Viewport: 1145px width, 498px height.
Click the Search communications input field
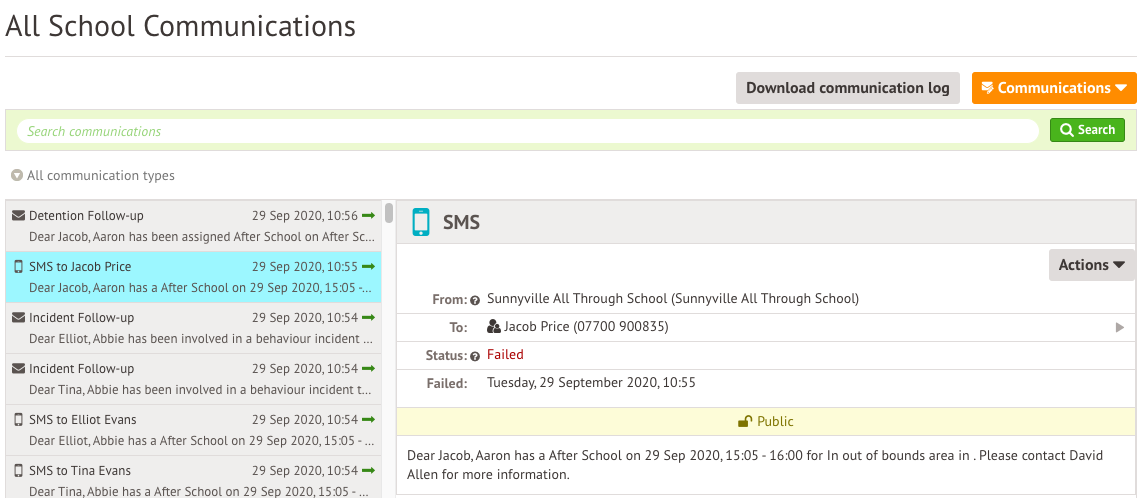click(527, 131)
